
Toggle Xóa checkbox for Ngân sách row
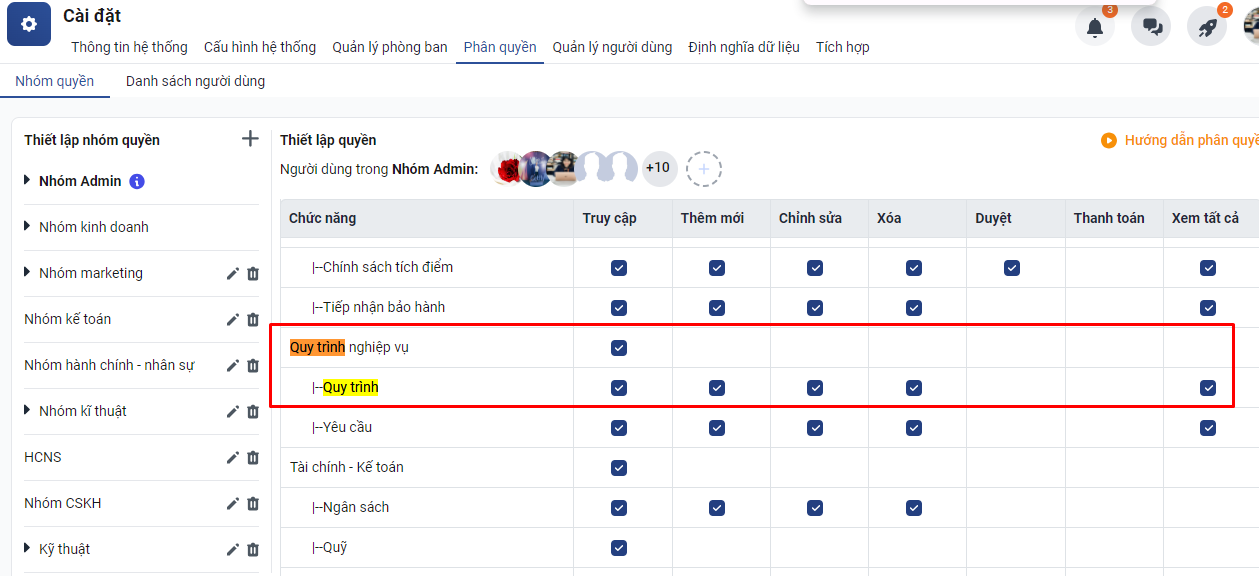(914, 507)
